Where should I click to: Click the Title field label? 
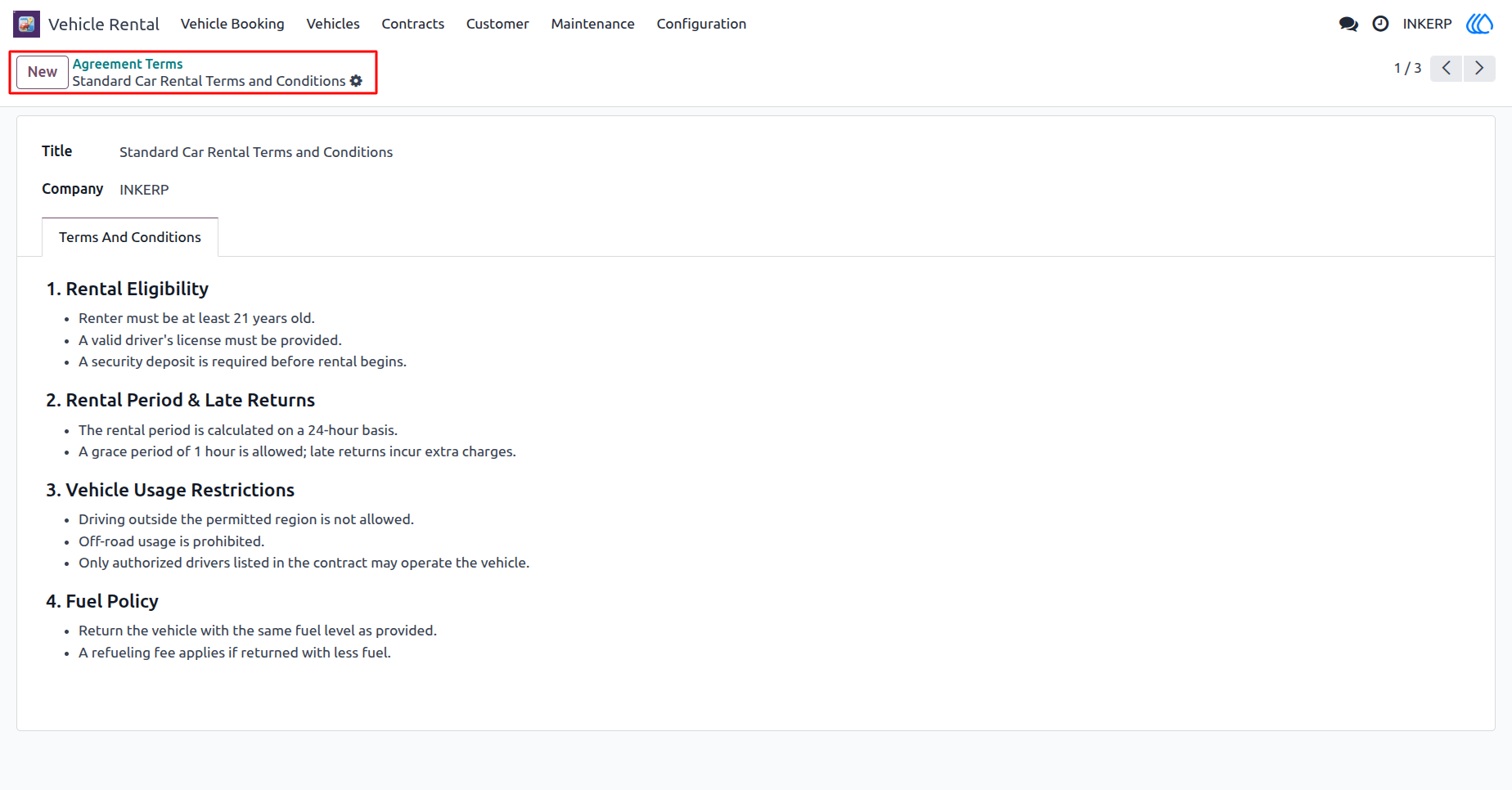pos(57,151)
